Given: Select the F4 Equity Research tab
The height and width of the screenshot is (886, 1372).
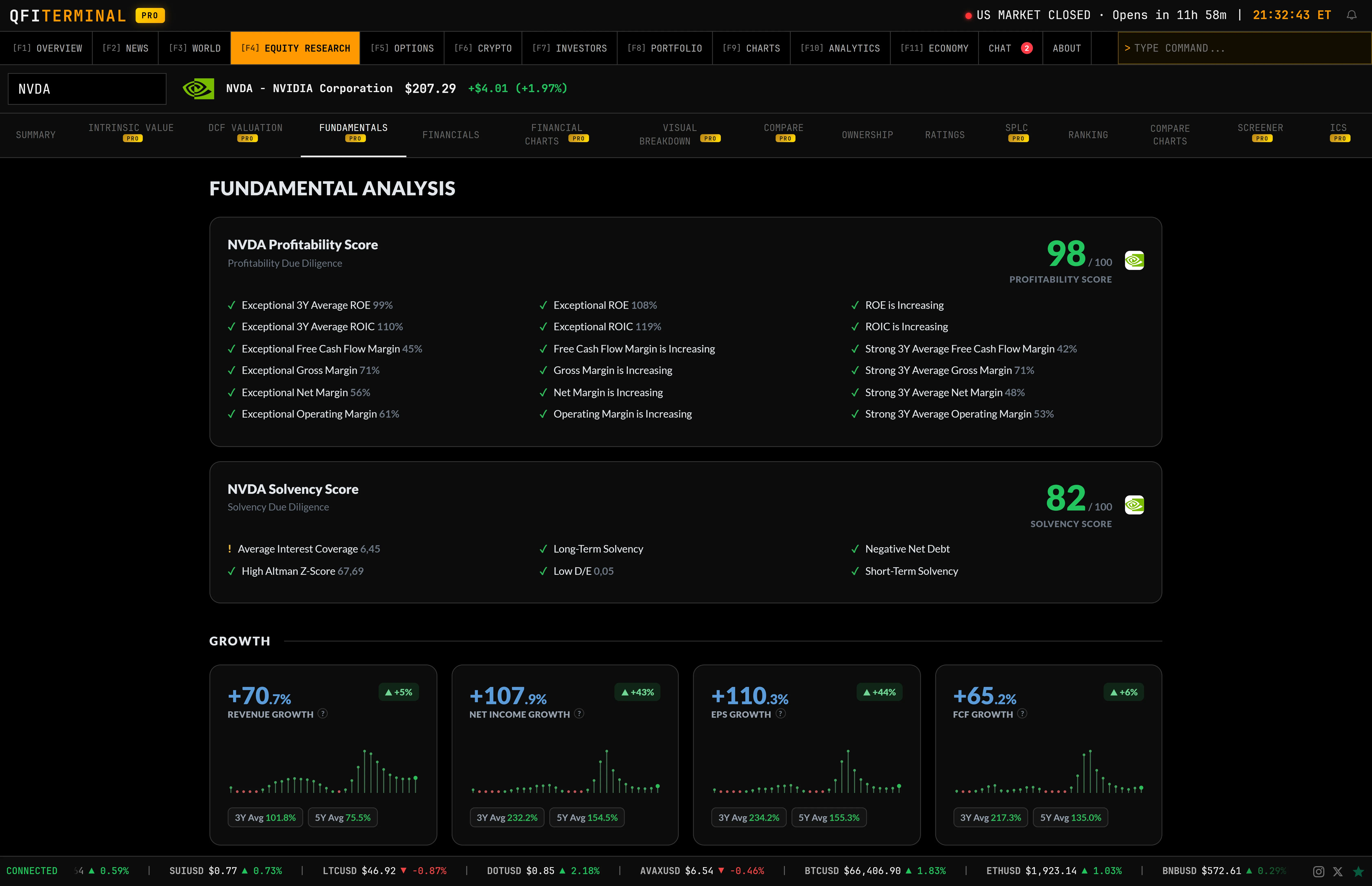Looking at the screenshot, I should tap(295, 48).
